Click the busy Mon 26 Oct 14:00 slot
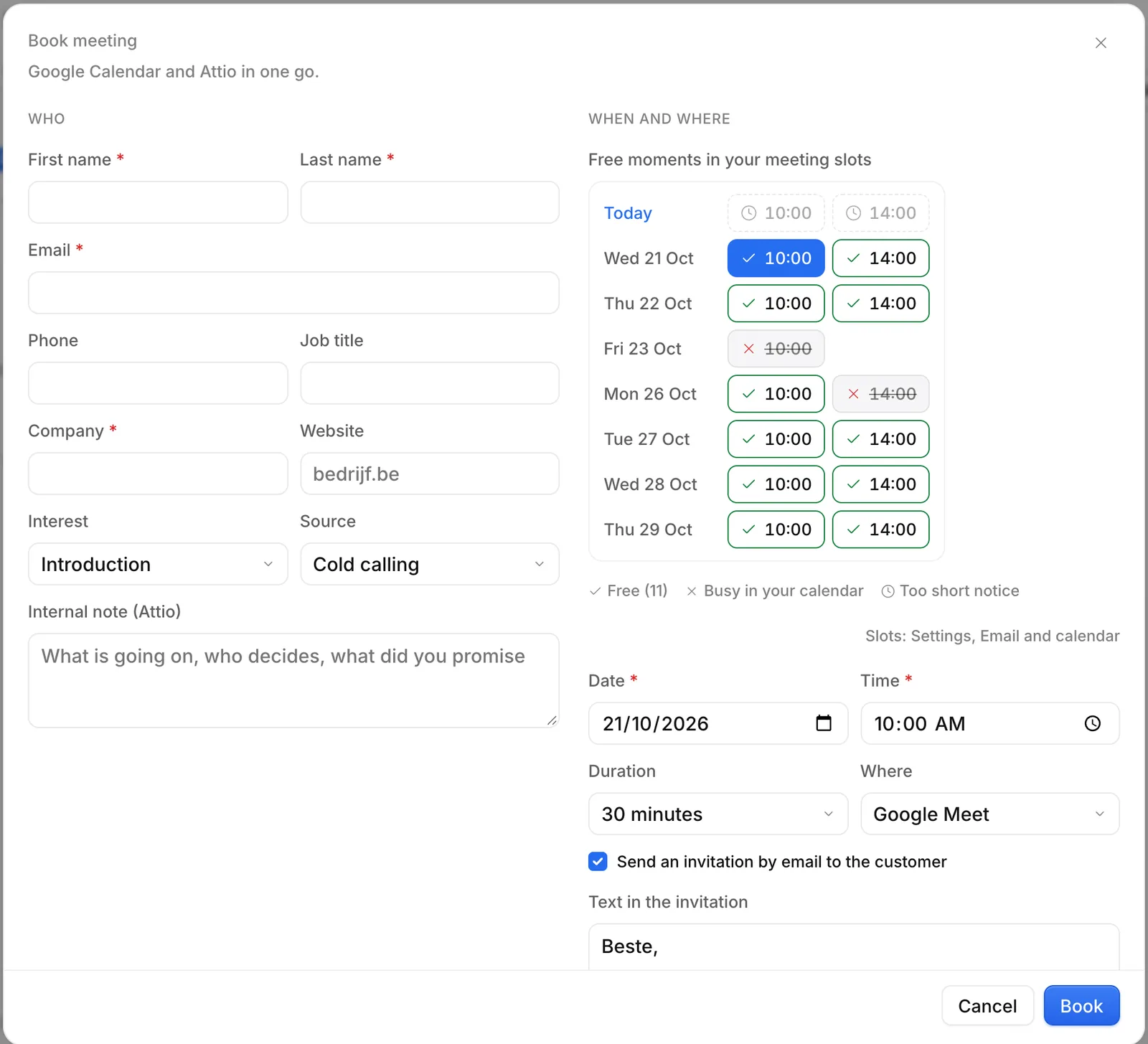This screenshot has height=1044, width=1148. click(881, 394)
